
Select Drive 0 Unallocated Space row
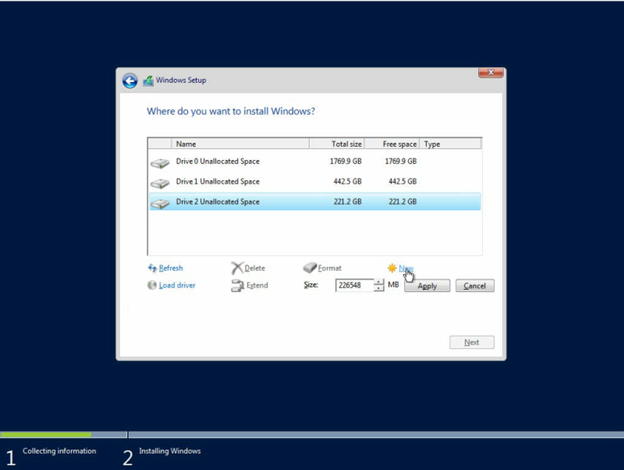click(314, 161)
